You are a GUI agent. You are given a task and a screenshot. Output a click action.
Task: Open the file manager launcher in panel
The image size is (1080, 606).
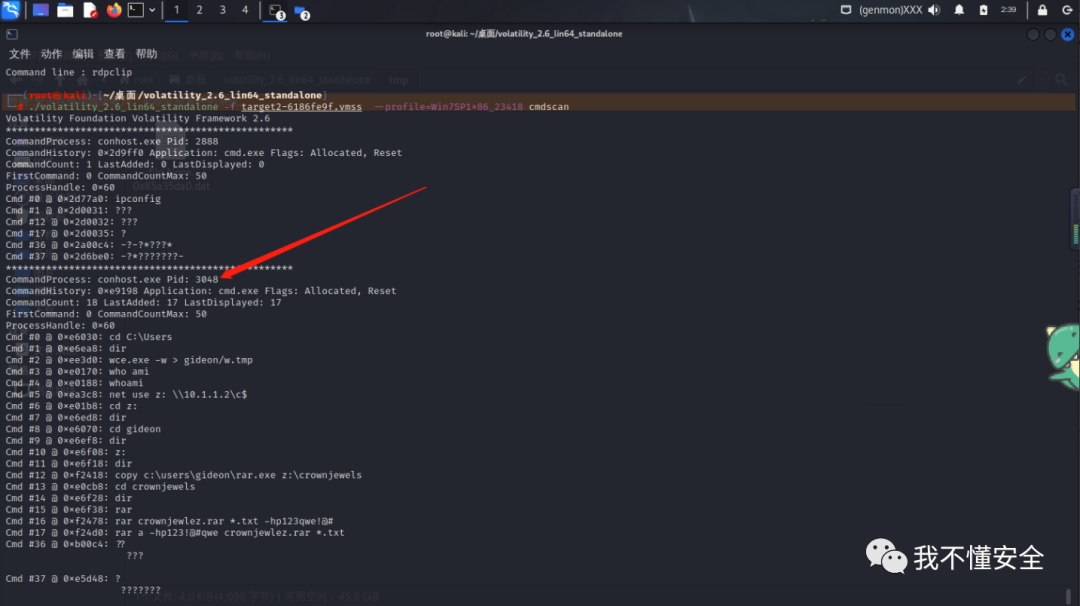coord(65,10)
